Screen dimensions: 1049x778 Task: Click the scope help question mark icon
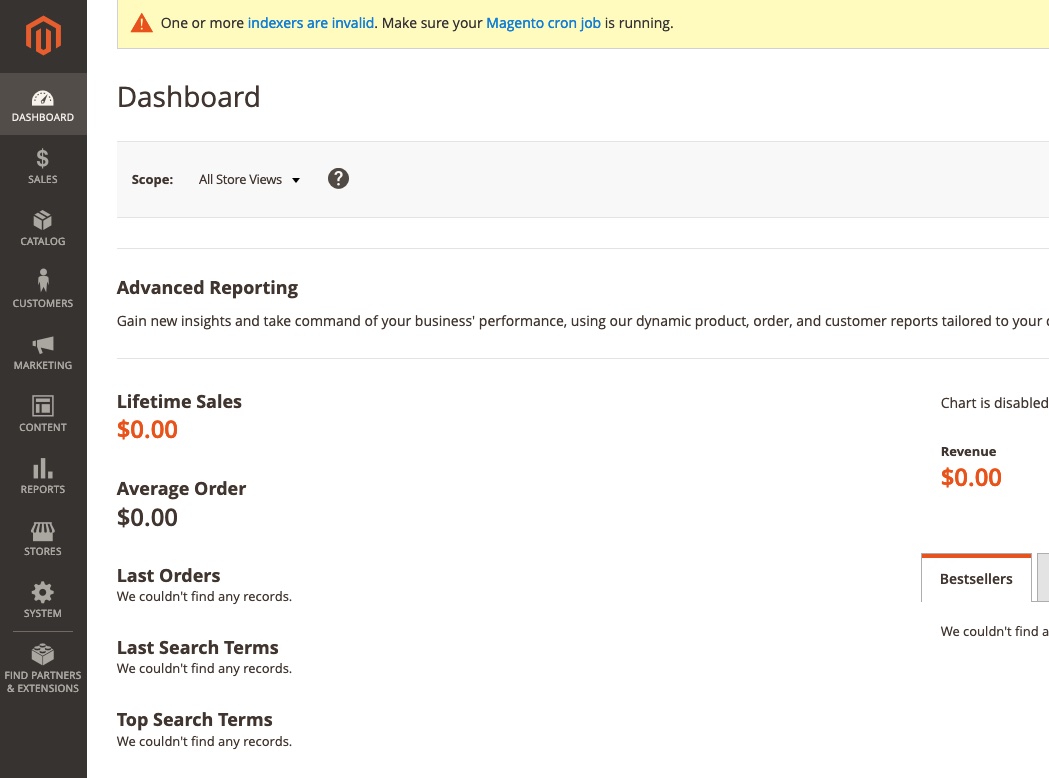click(338, 178)
